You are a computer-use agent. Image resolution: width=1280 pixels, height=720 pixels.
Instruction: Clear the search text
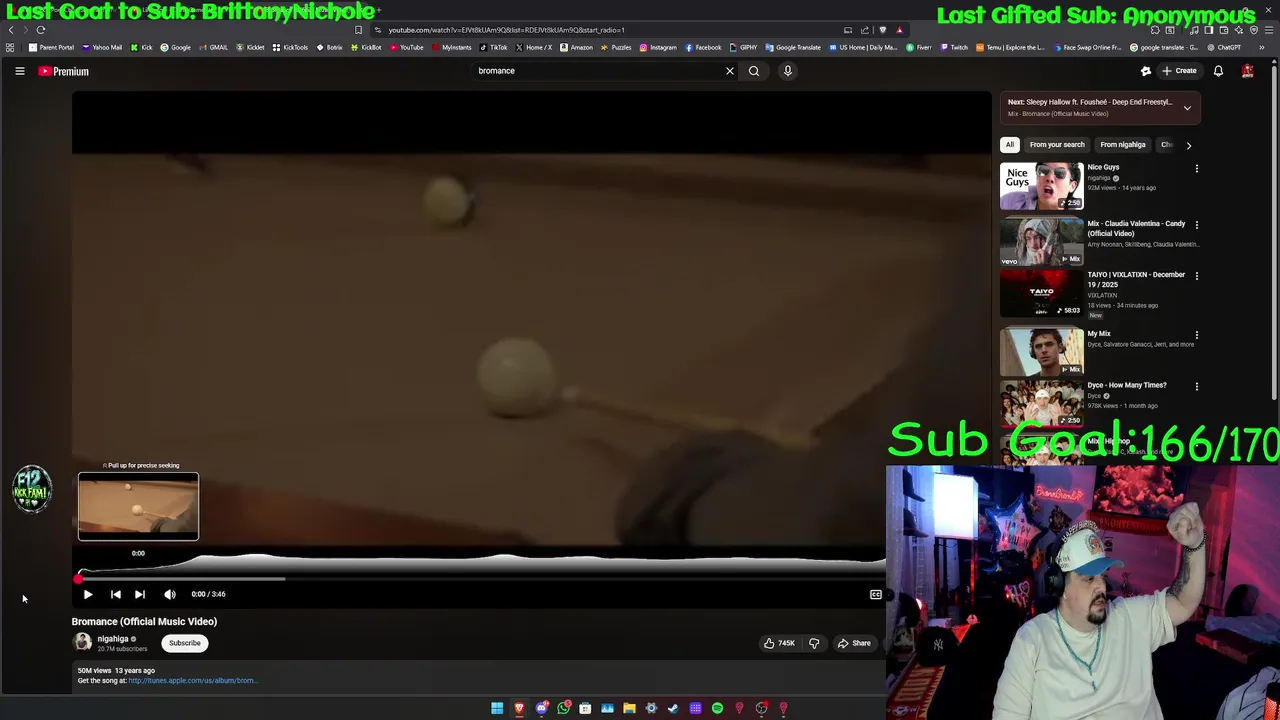(730, 71)
